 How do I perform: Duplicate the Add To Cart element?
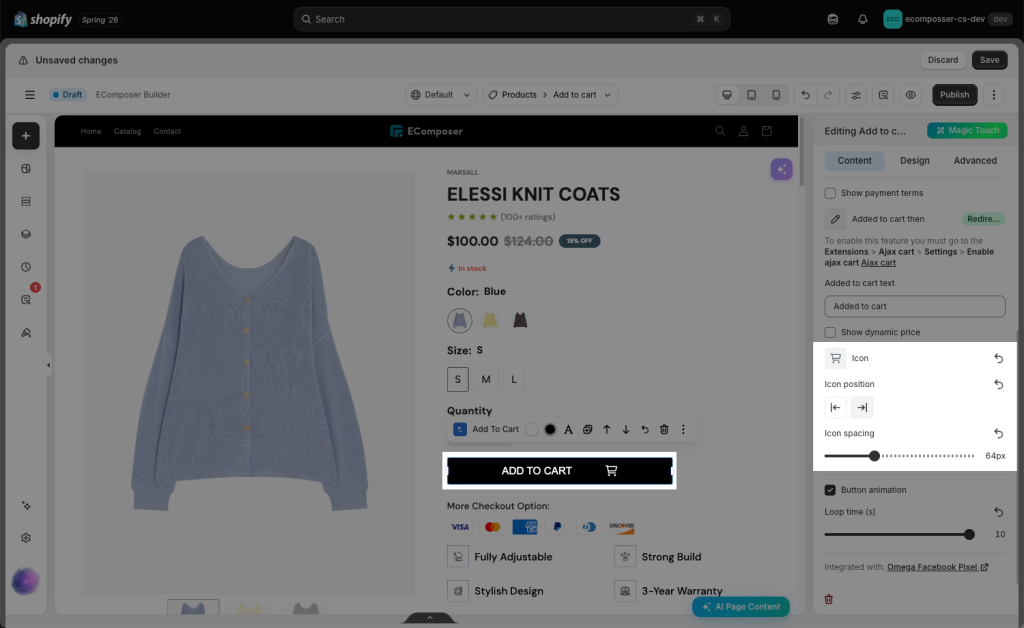[588, 429]
